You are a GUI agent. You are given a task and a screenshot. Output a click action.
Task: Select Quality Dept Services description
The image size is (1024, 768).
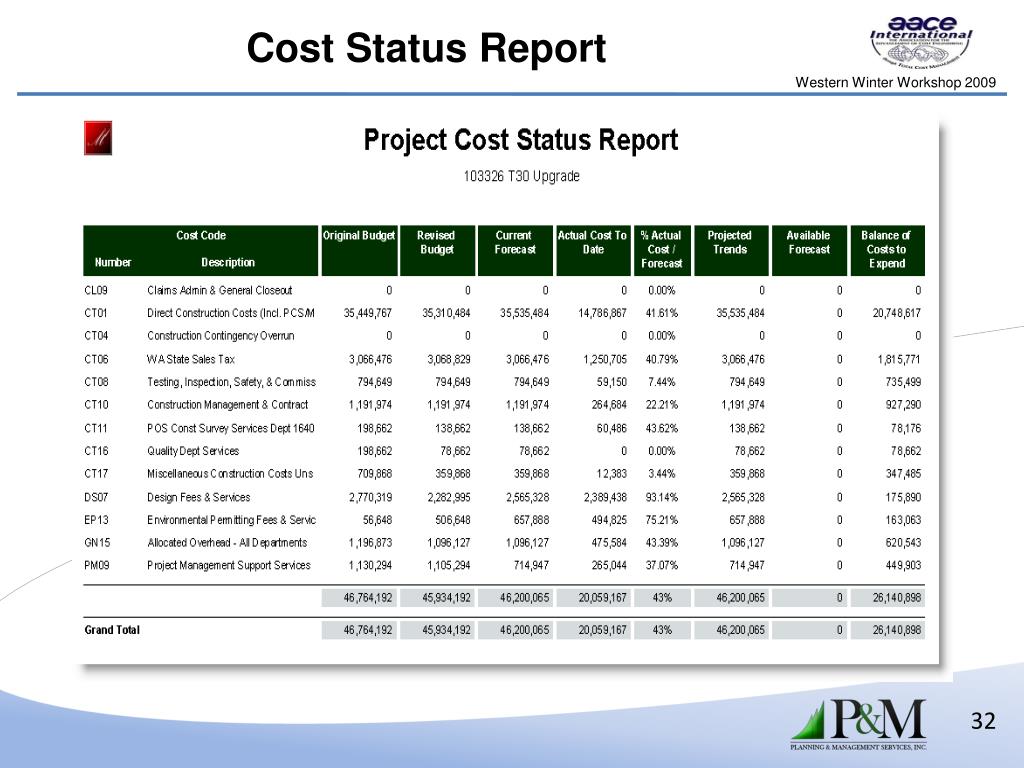point(193,451)
